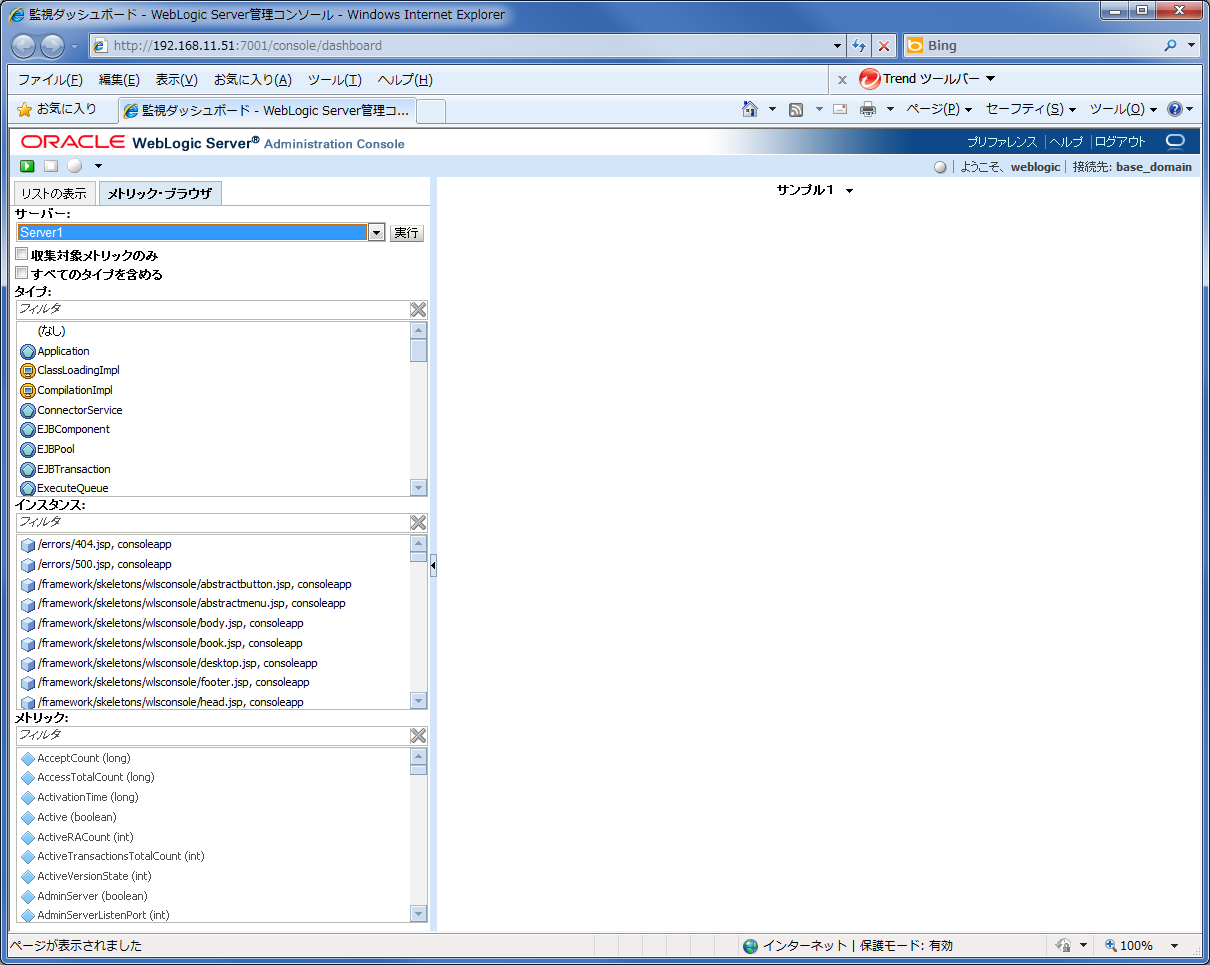Image resolution: width=1210 pixels, height=965 pixels.
Task: Click the Print toolbar icon
Action: [868, 109]
